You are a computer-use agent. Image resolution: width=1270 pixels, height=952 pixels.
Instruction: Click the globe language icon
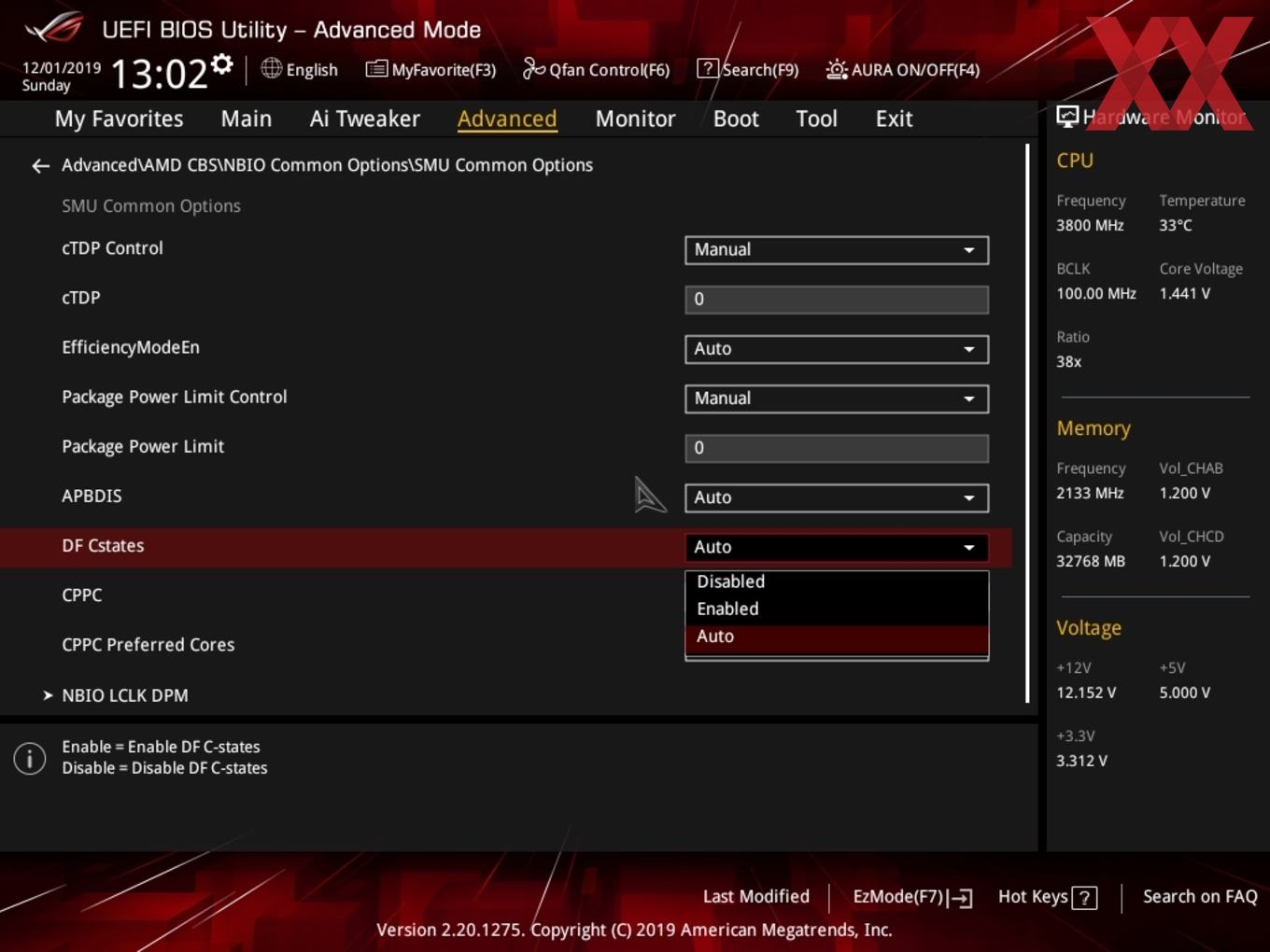pyautogui.click(x=271, y=68)
